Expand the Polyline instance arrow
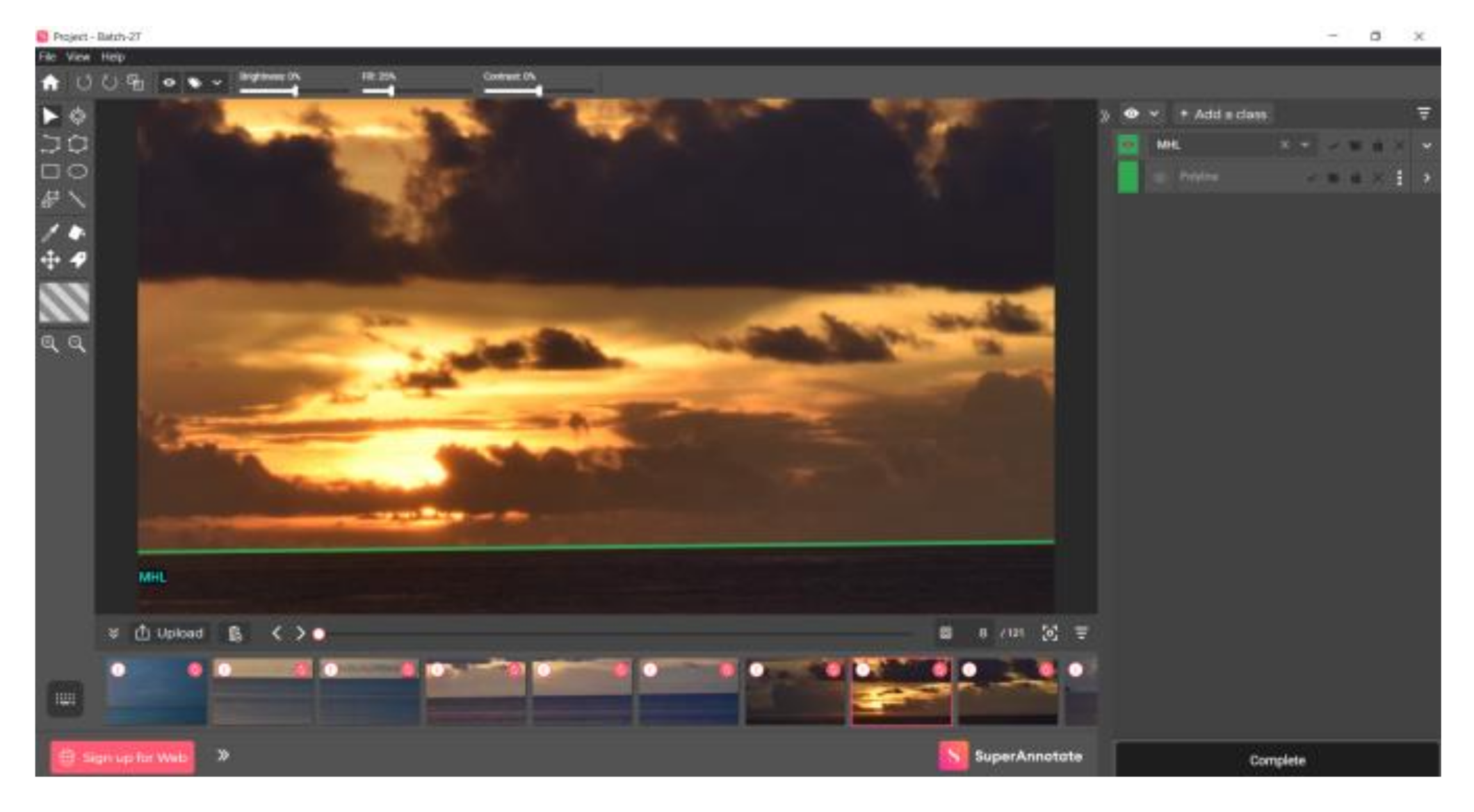This screenshot has width=1474, height=812. [x=1426, y=178]
